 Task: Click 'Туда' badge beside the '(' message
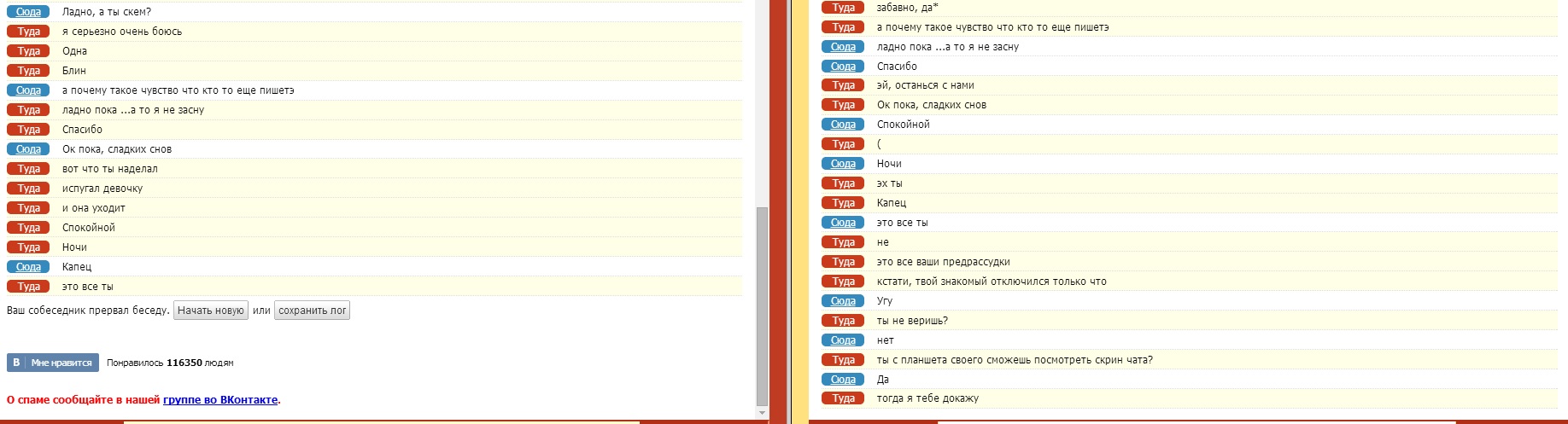click(843, 144)
